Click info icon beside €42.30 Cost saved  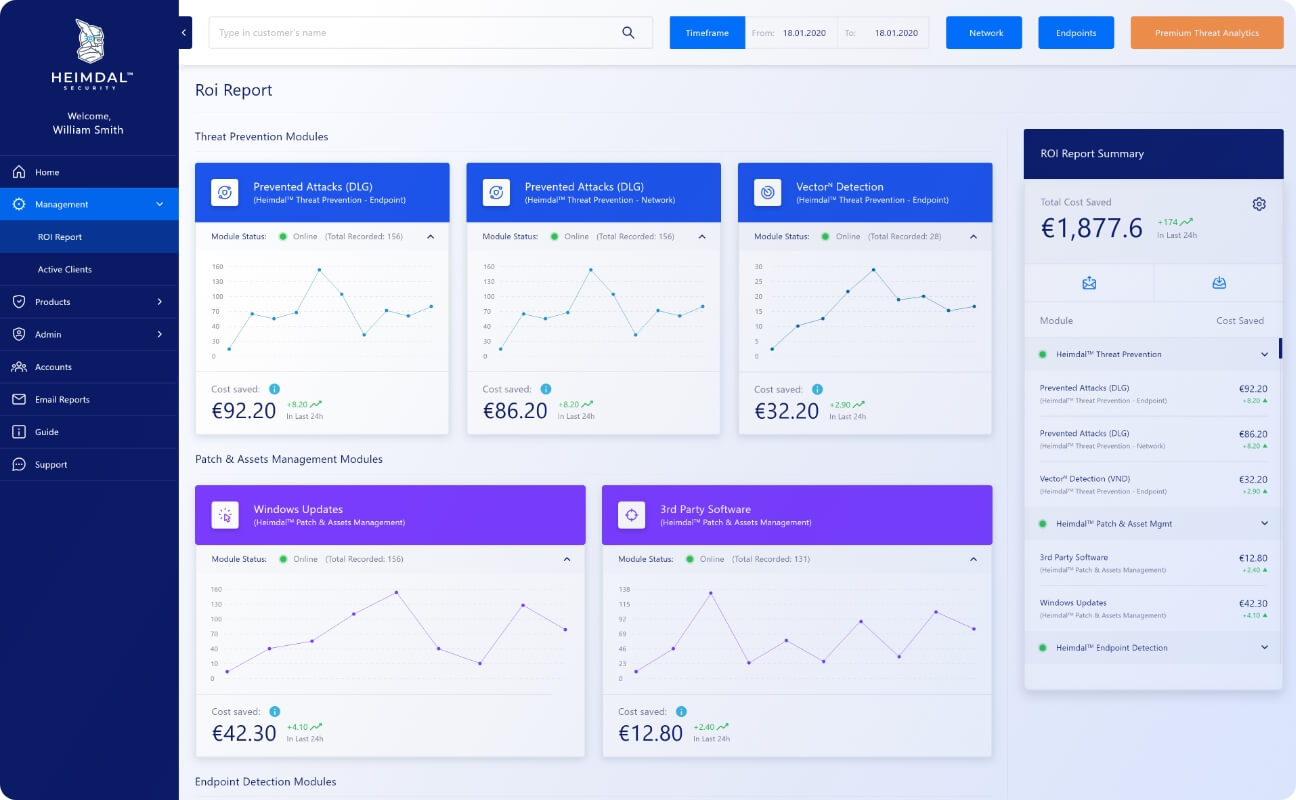pos(274,712)
